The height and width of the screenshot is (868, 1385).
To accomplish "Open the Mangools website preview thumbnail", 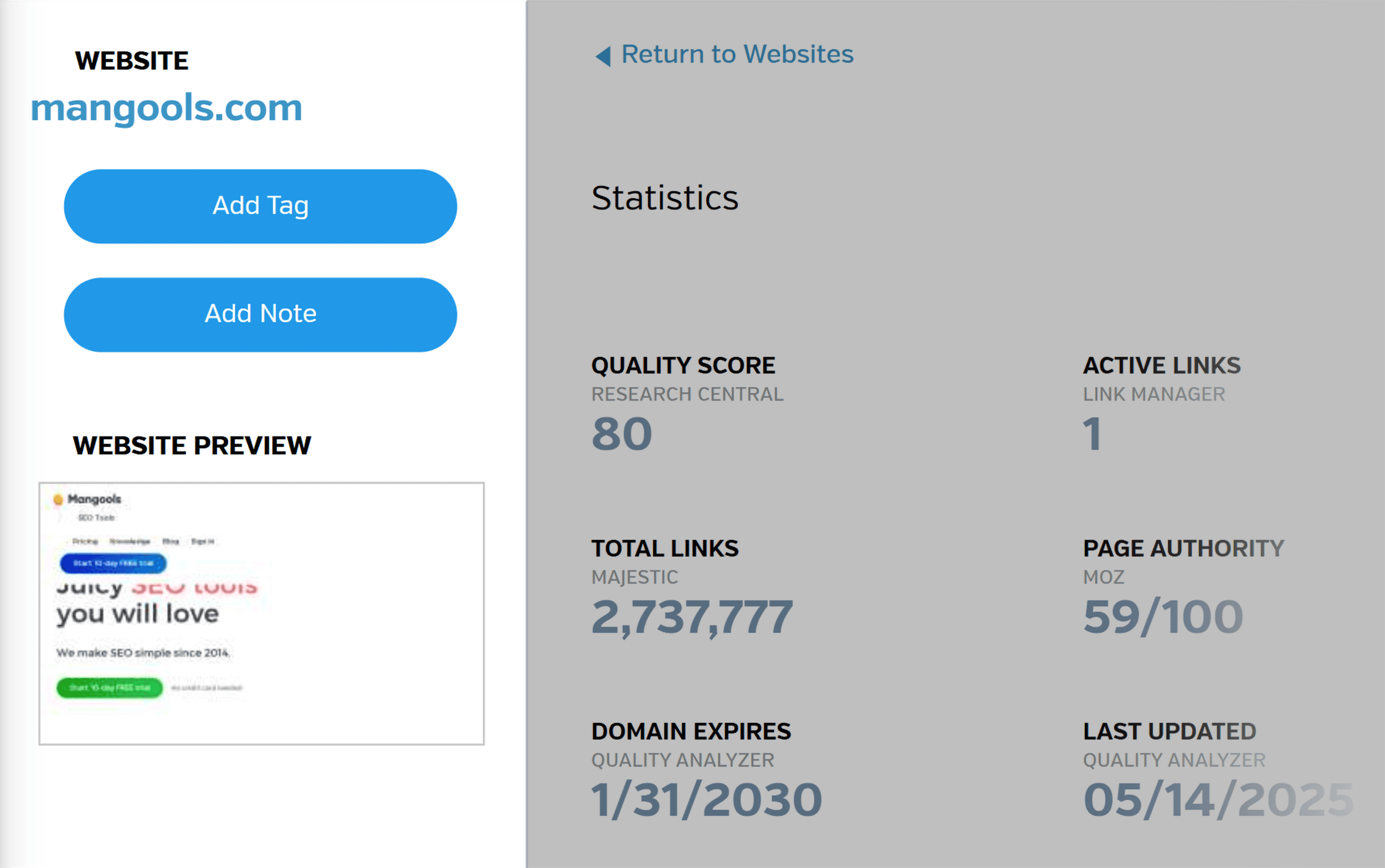I will 261,614.
